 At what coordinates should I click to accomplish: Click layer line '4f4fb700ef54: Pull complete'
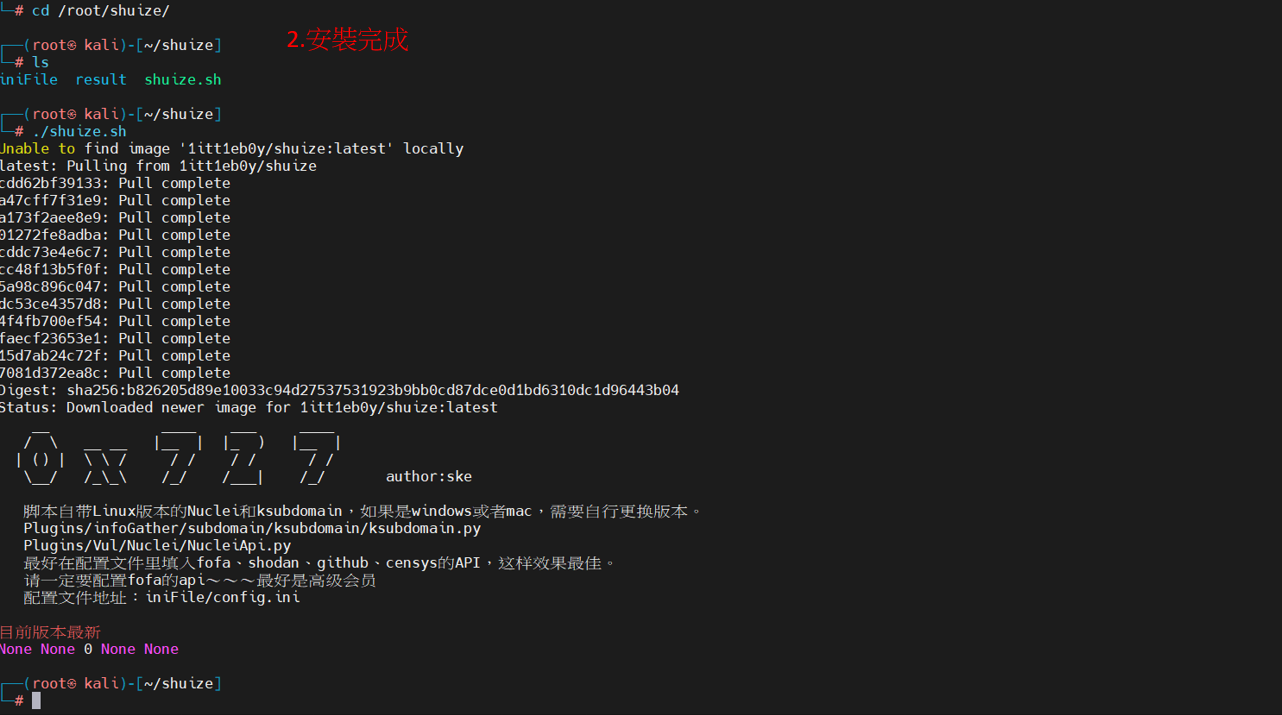(x=115, y=321)
